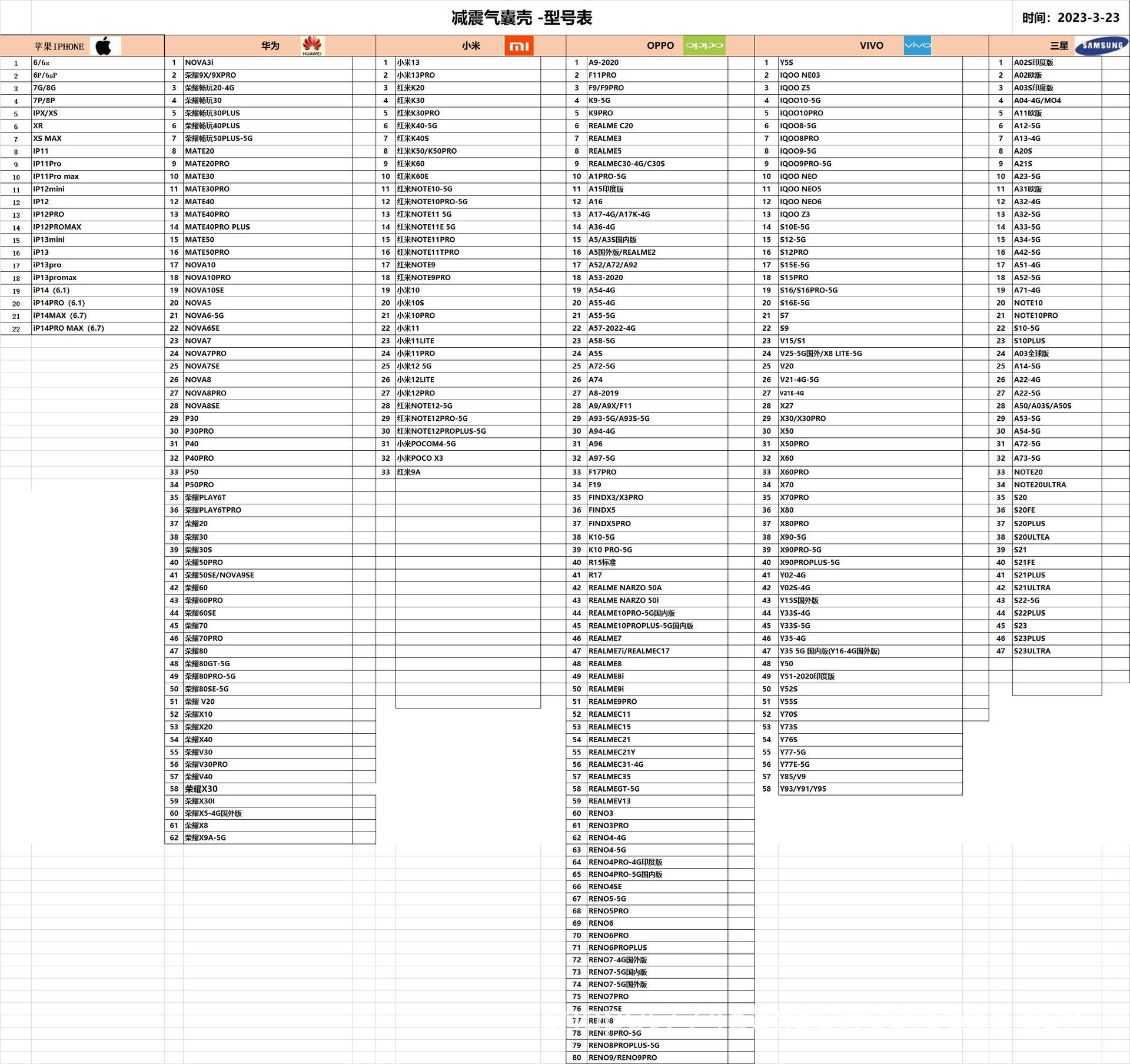1130x1064 pixels.
Task: Select the IQOO NEO6 cell
Action: point(800,202)
